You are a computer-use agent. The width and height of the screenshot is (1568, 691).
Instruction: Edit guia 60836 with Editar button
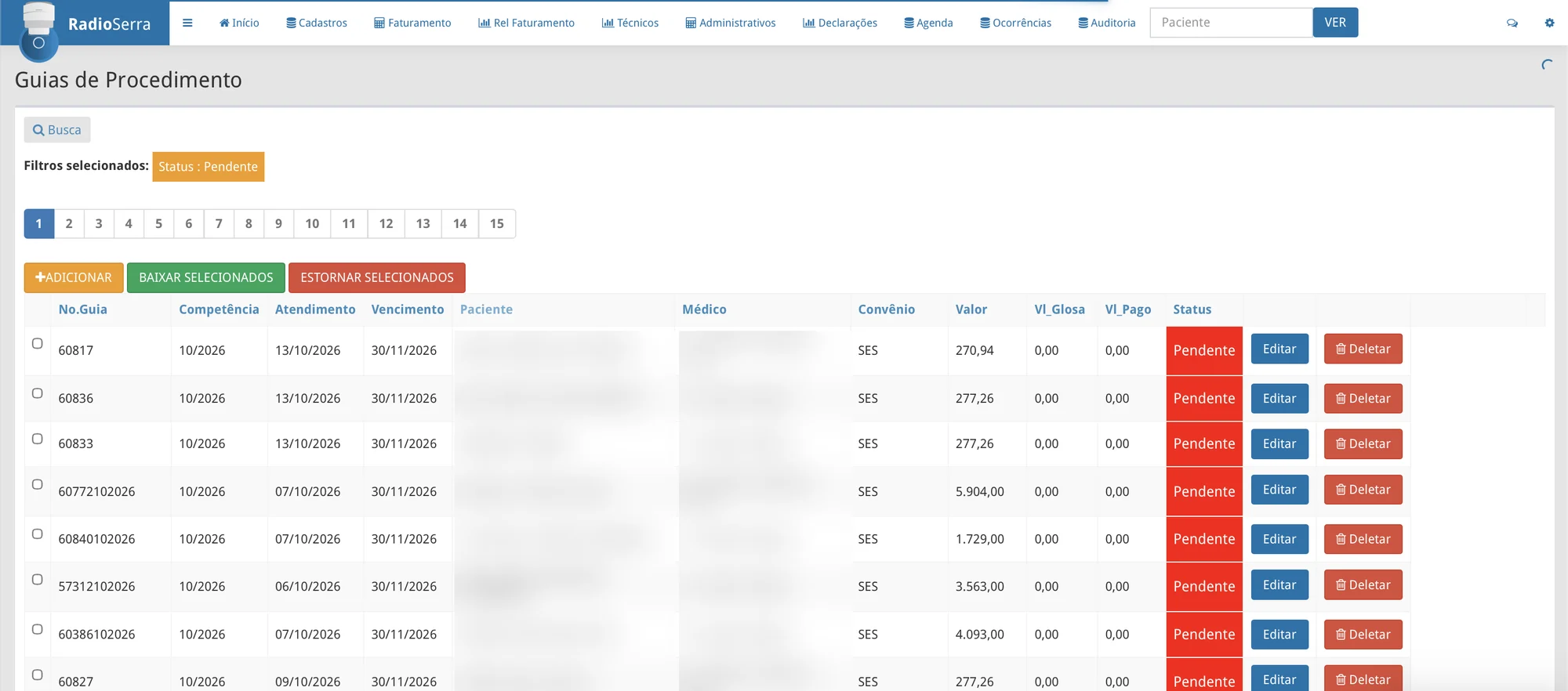tap(1279, 398)
